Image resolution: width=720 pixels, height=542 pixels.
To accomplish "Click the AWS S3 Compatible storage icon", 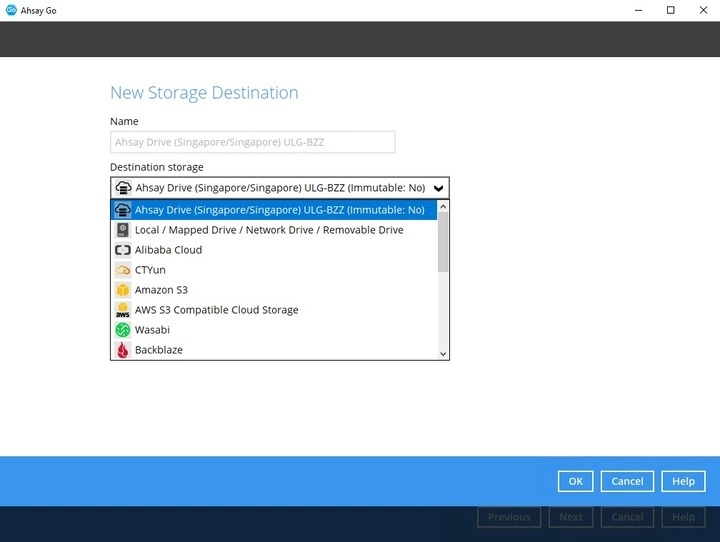I will point(123,310).
